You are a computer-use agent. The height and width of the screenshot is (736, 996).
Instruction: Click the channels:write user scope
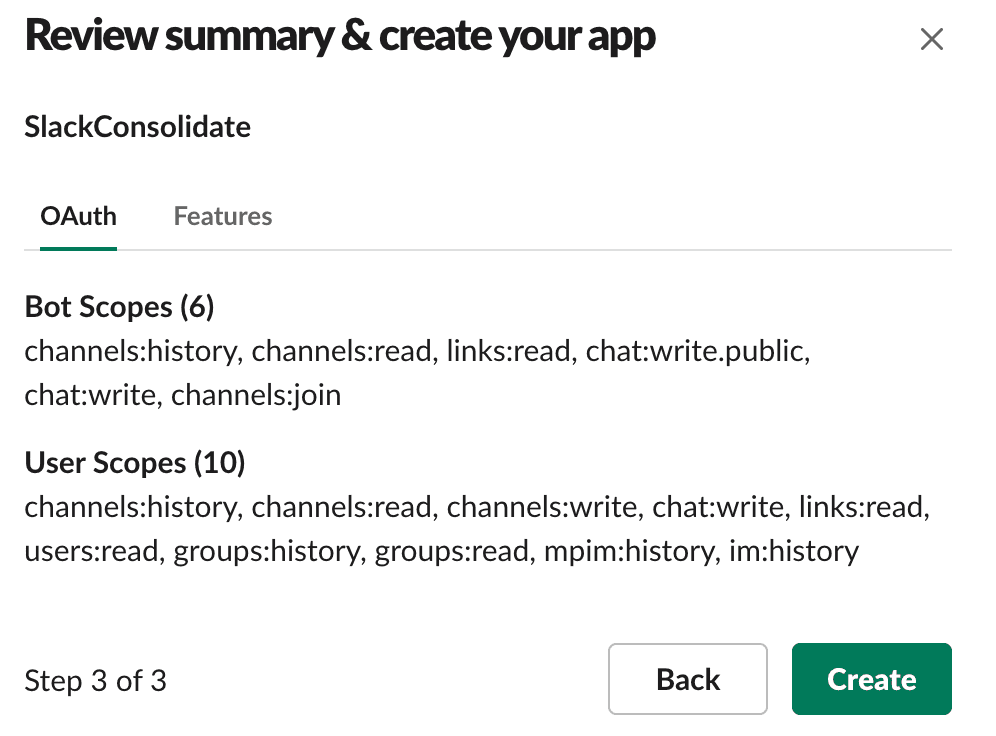[x=542, y=507]
